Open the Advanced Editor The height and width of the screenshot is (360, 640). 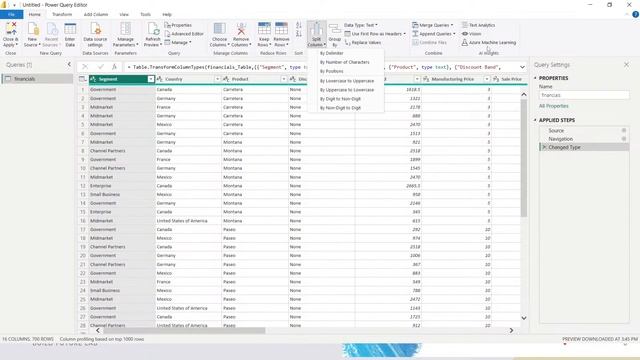[x=184, y=34]
